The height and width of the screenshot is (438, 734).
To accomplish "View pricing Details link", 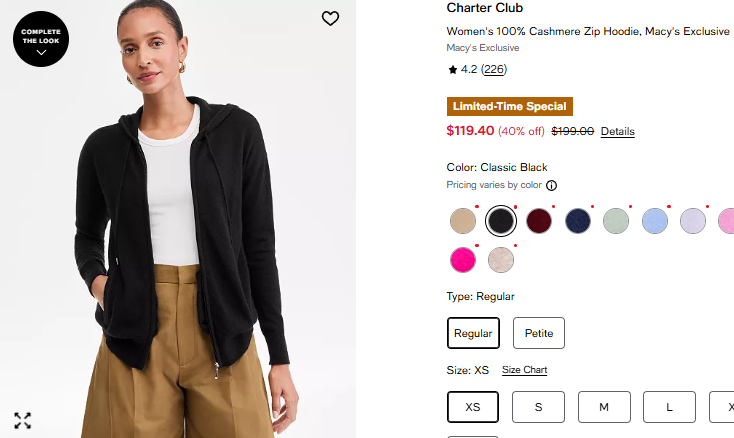I will pos(617,131).
